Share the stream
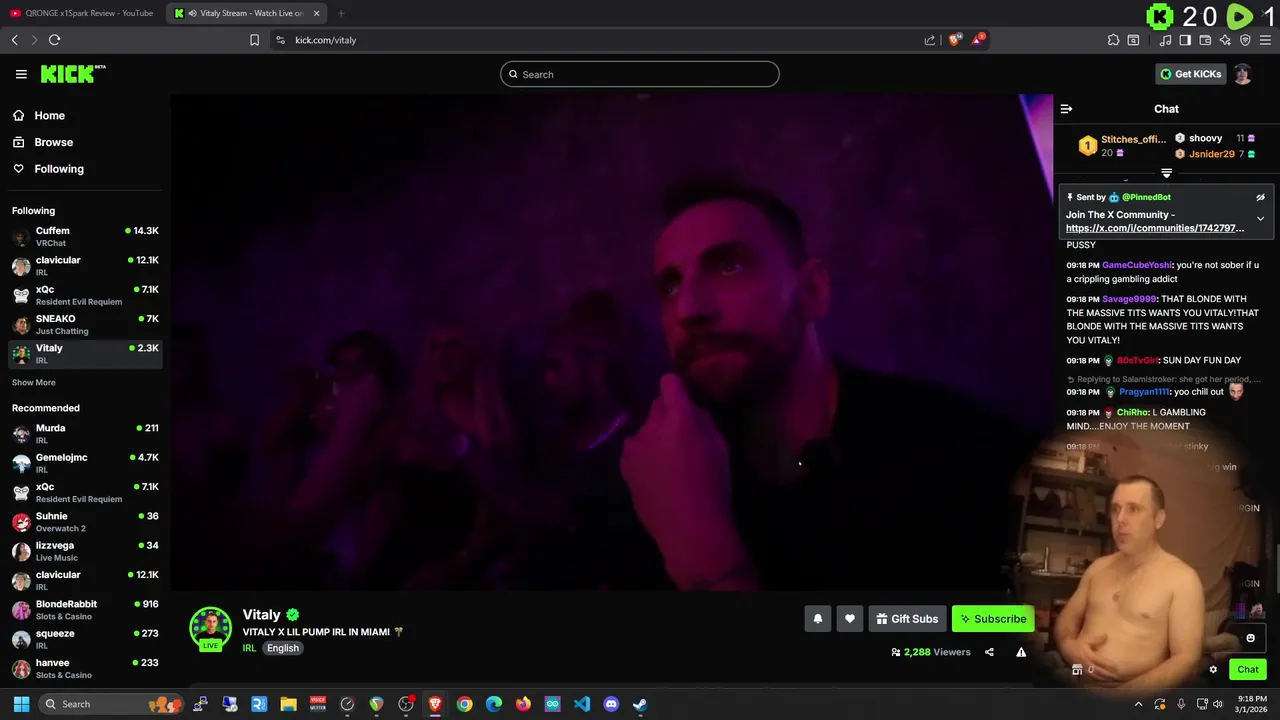 tap(989, 652)
